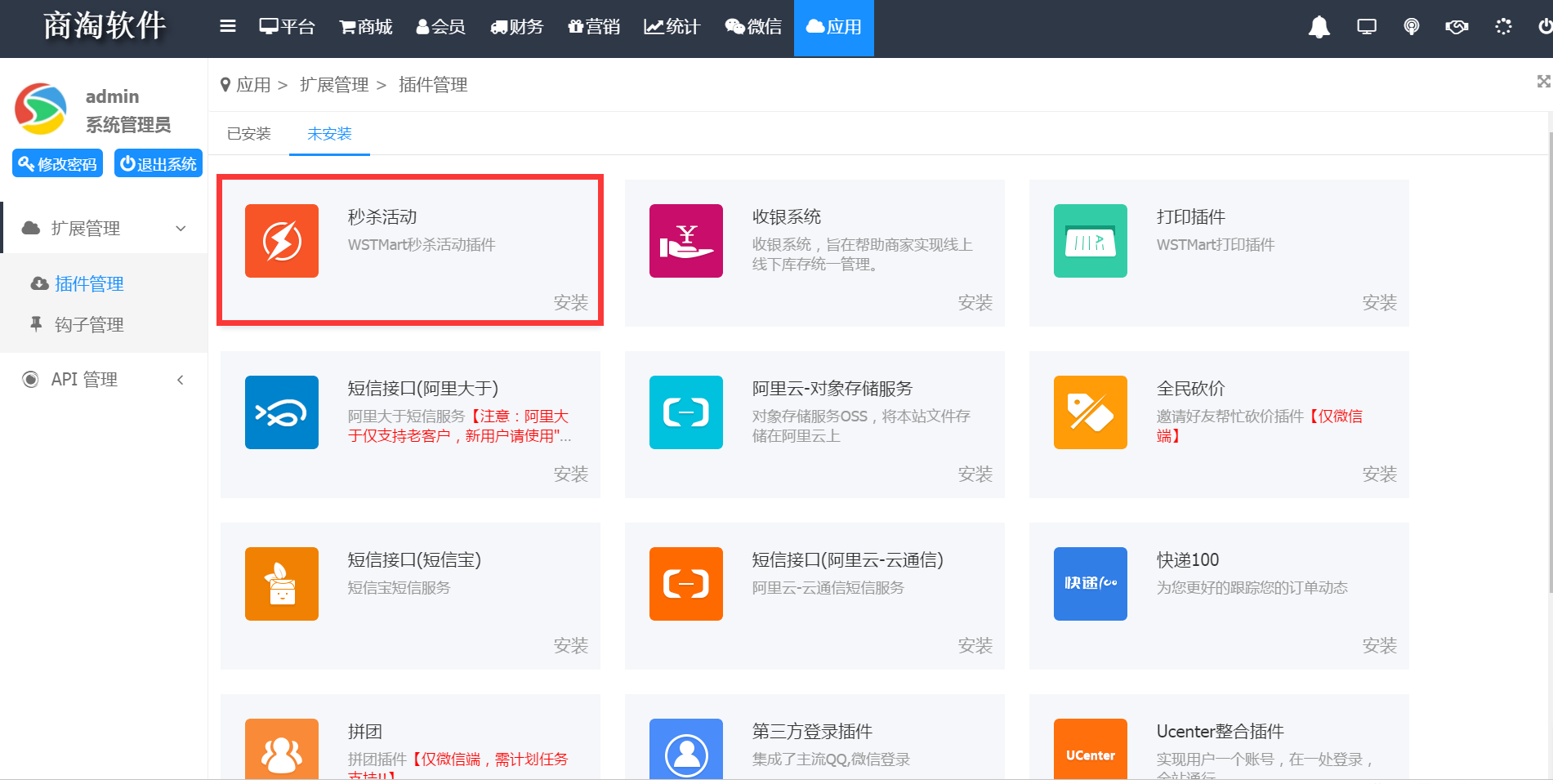Open the 统计 top menu
The height and width of the screenshot is (784, 1553).
click(x=672, y=27)
